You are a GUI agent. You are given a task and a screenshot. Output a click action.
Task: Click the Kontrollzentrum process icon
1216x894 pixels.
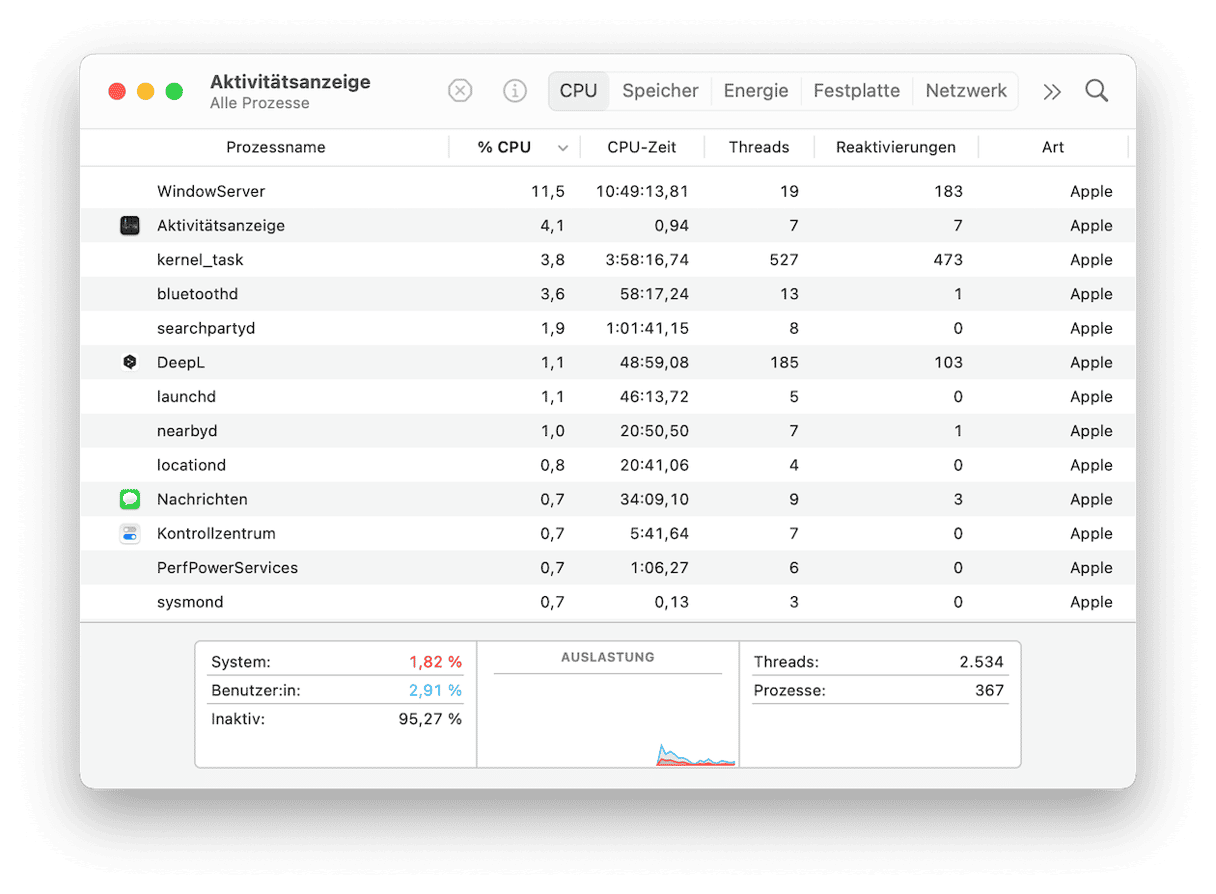130,534
